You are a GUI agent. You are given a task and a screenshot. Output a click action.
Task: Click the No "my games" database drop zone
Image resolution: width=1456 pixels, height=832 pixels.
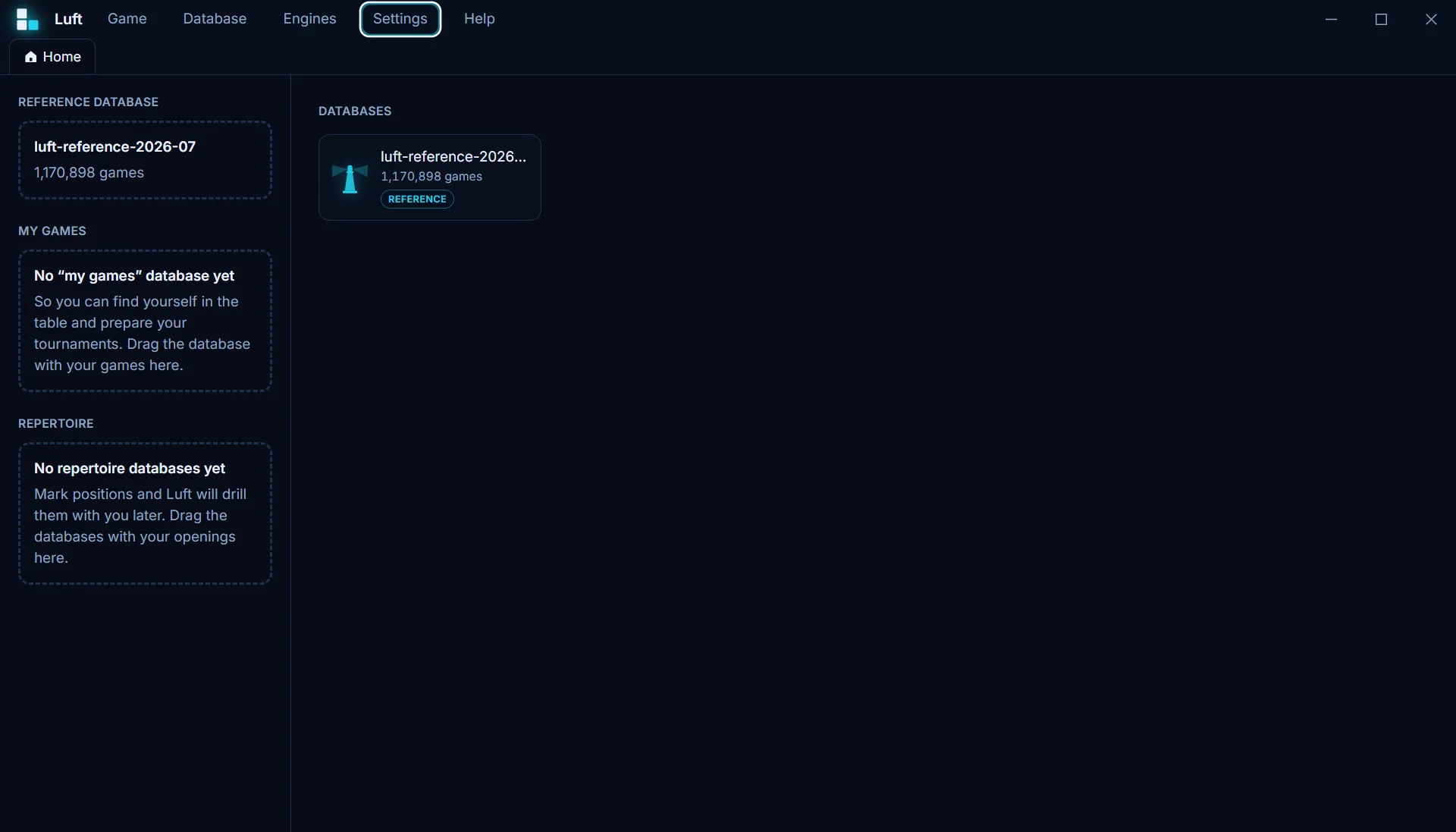point(145,321)
